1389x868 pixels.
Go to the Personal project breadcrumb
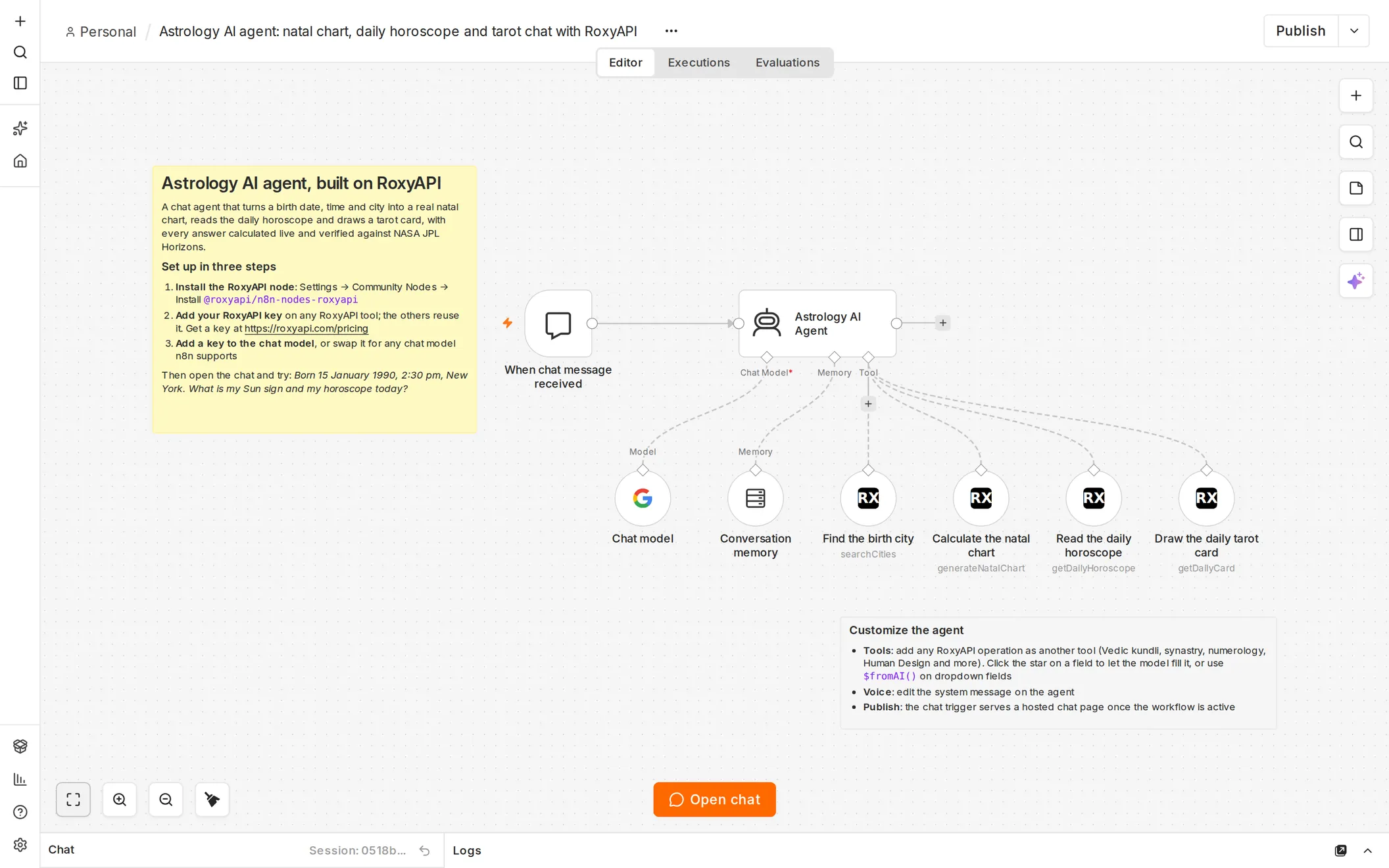pos(101,32)
